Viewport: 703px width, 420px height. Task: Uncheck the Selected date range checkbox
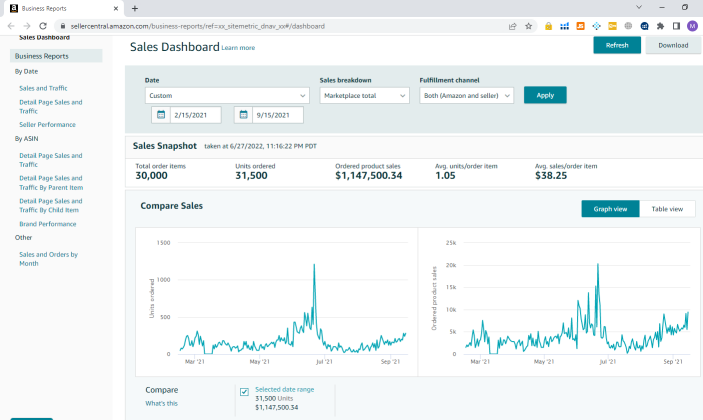tap(244, 392)
